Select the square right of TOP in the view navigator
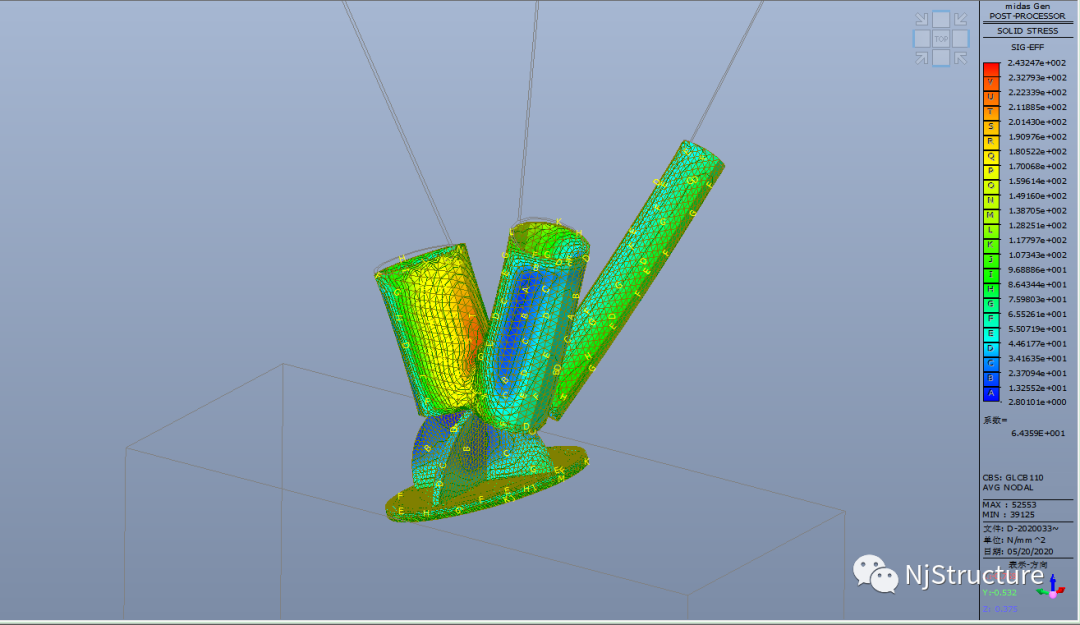The width and height of the screenshot is (1080, 625). pyautogui.click(x=961, y=39)
